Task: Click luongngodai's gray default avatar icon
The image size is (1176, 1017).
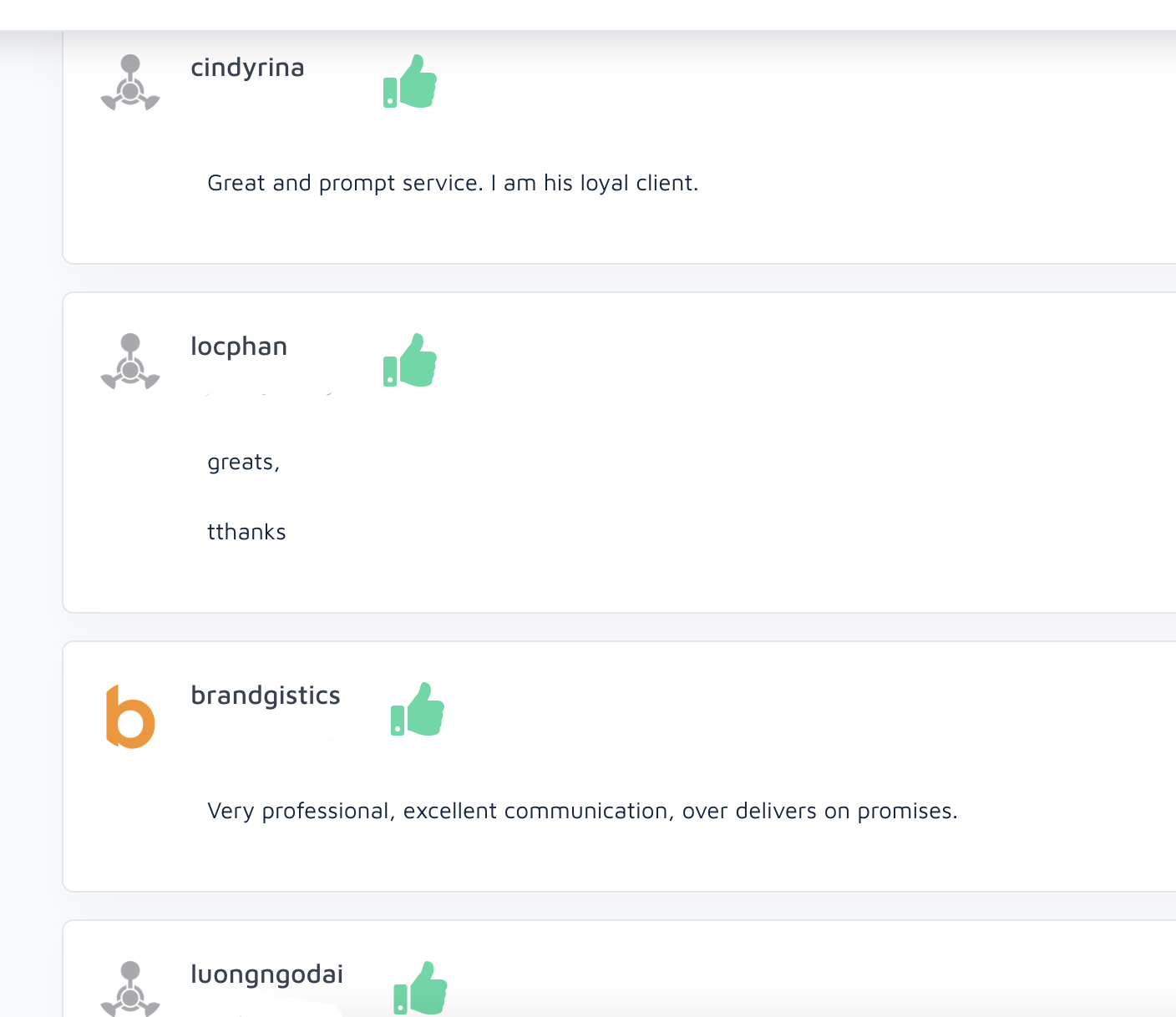Action: pos(130,989)
